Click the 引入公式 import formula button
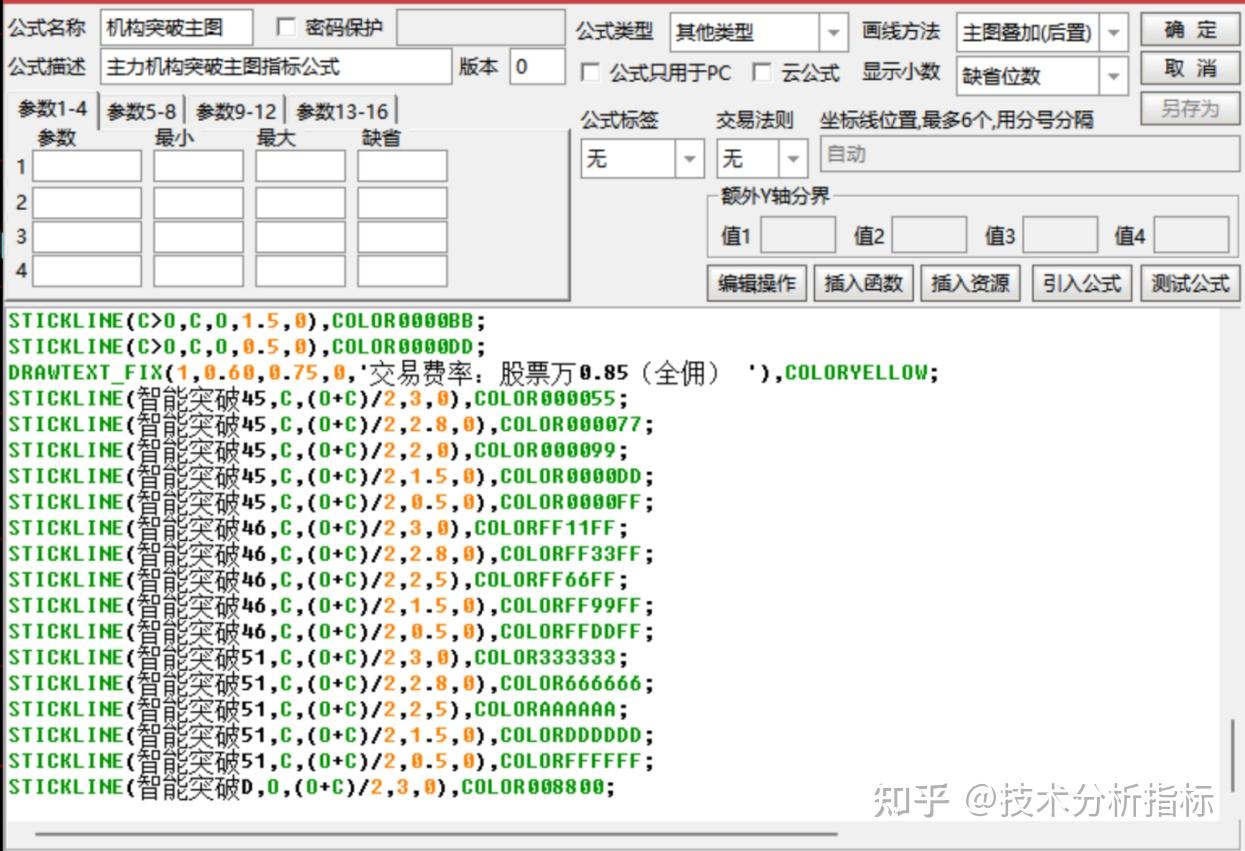This screenshot has height=851, width=1245. (1080, 283)
